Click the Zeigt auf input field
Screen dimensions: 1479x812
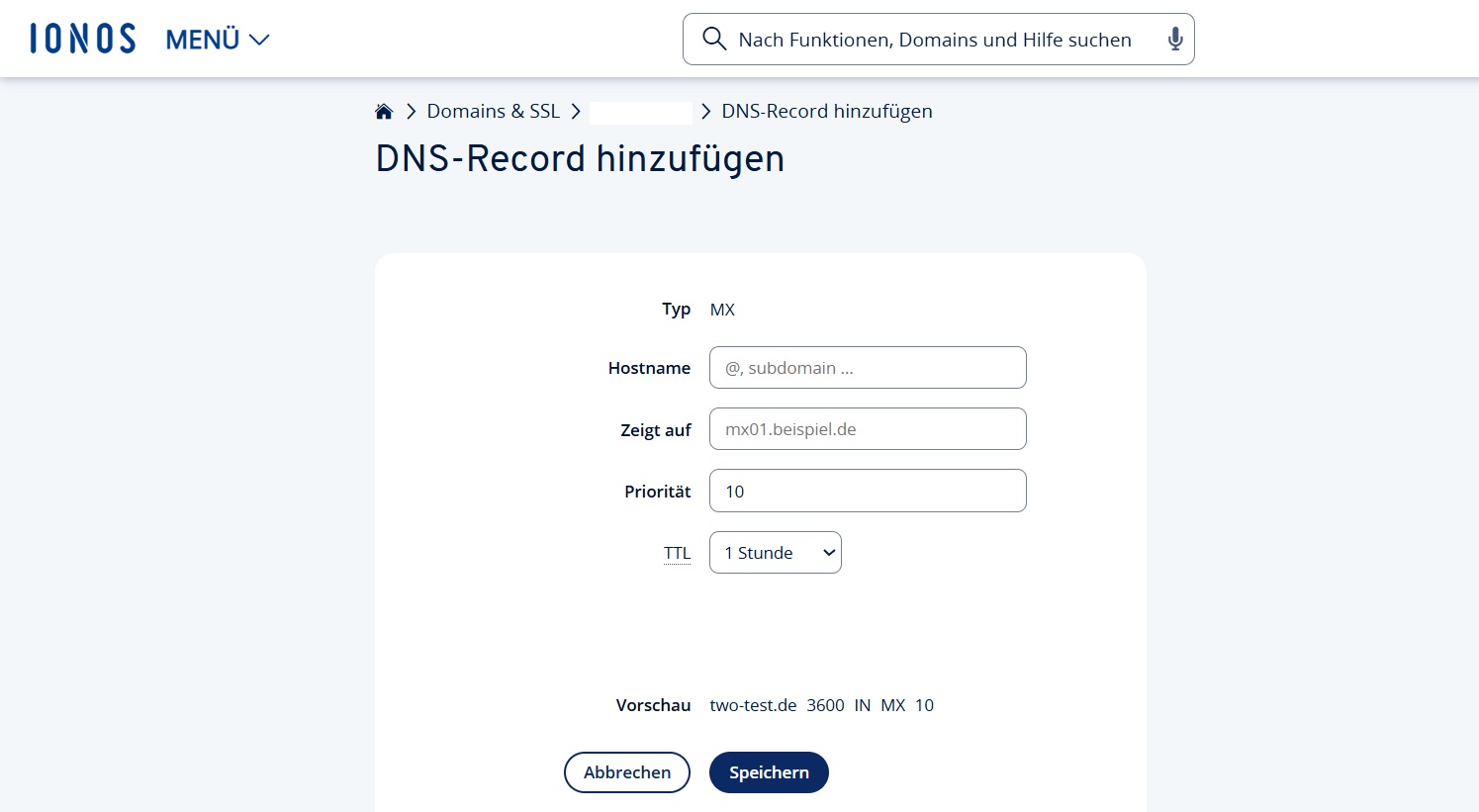[x=868, y=429]
